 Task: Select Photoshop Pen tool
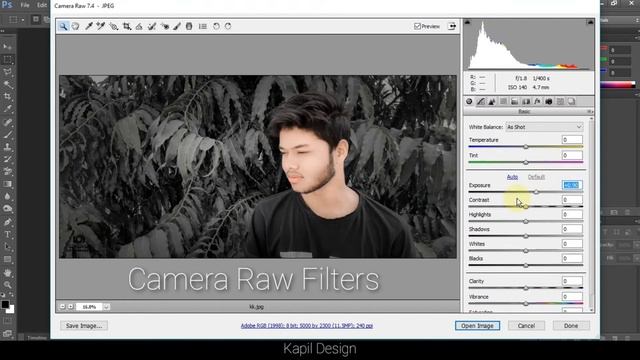(x=7, y=222)
